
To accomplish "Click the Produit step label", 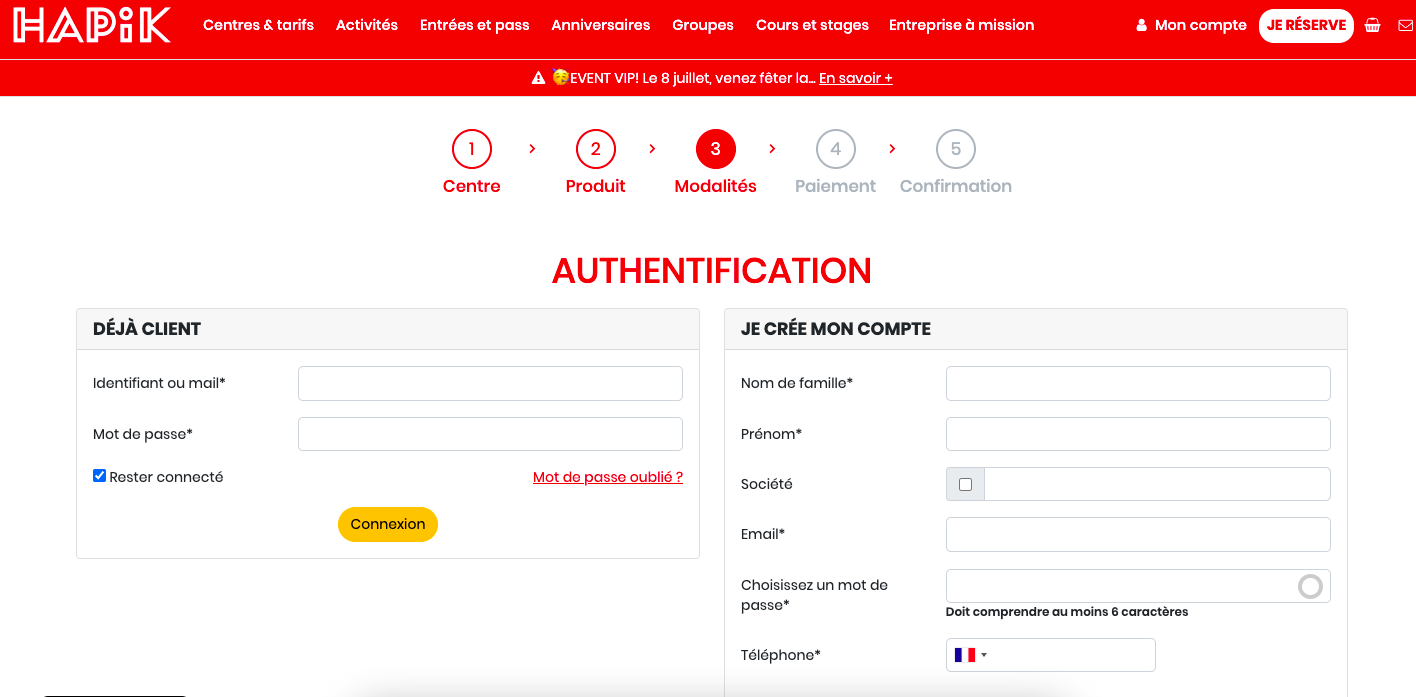I will pos(596,186).
